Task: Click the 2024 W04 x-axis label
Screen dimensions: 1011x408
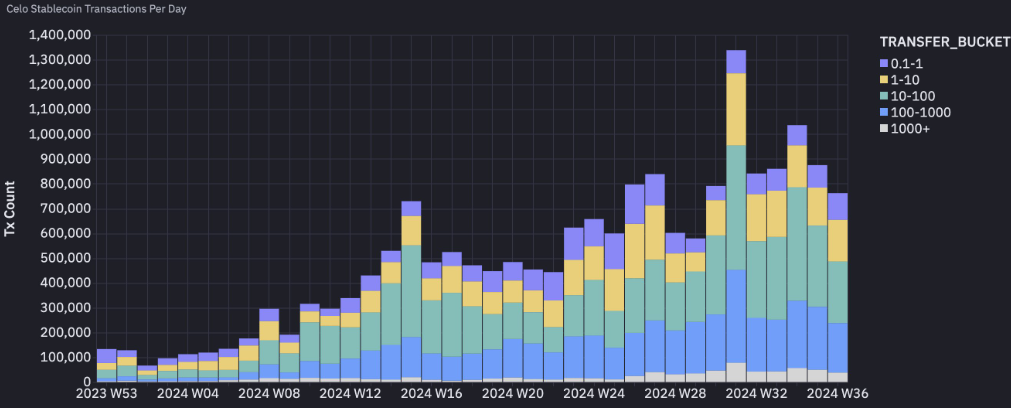Action: (188, 392)
